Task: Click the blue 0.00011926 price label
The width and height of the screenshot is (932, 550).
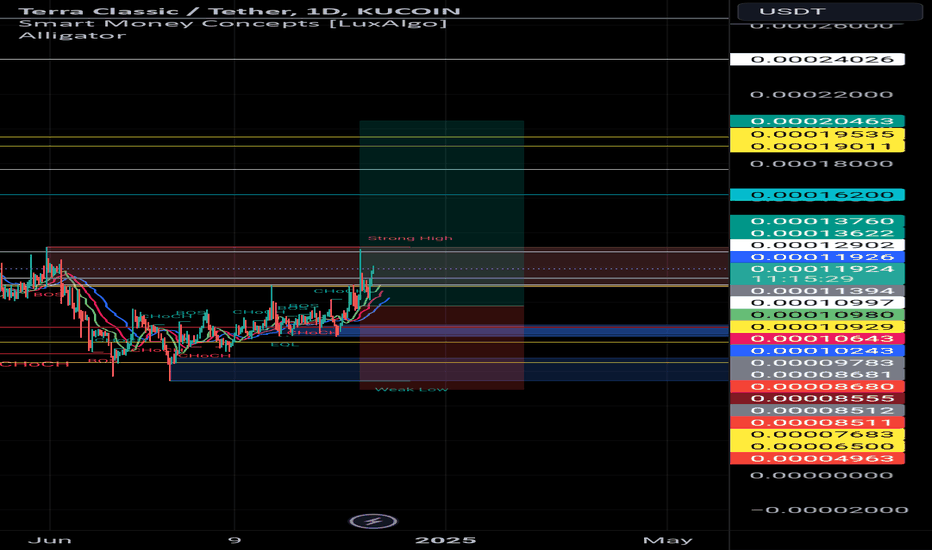Action: (x=817, y=257)
